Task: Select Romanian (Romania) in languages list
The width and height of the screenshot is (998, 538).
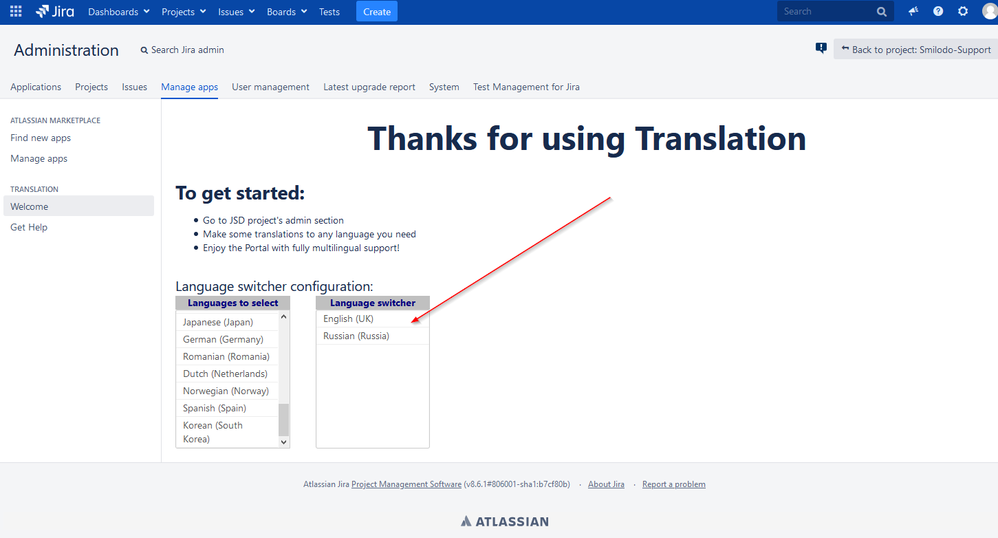Action: point(227,357)
